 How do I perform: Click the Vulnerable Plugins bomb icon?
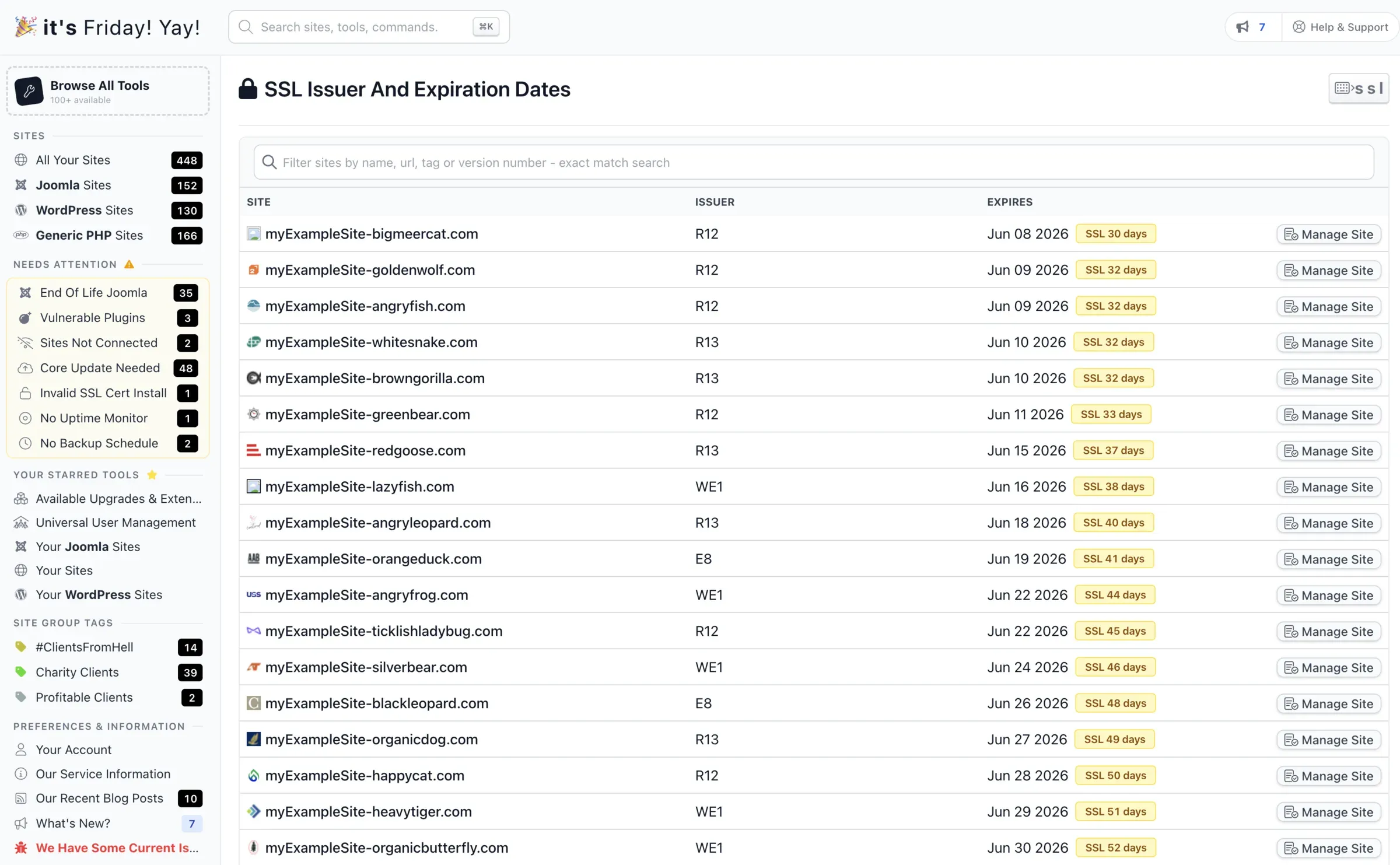coord(25,318)
